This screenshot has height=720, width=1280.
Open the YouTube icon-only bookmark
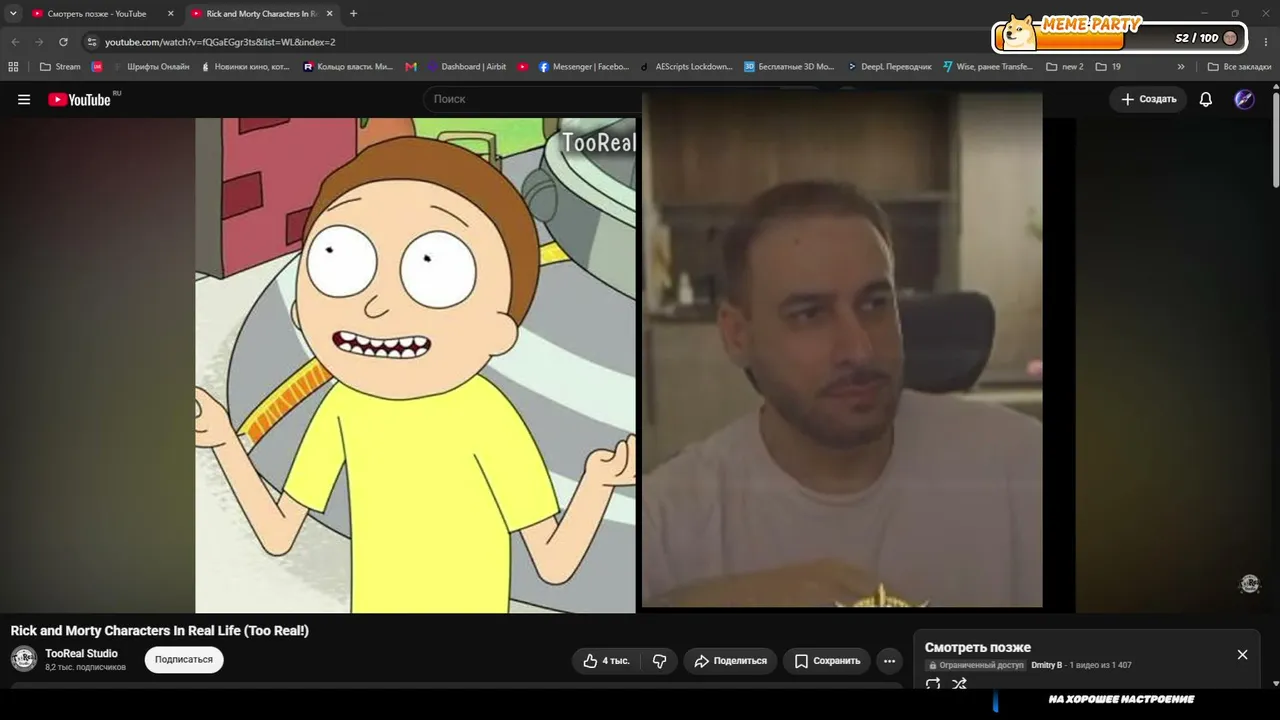(523, 67)
